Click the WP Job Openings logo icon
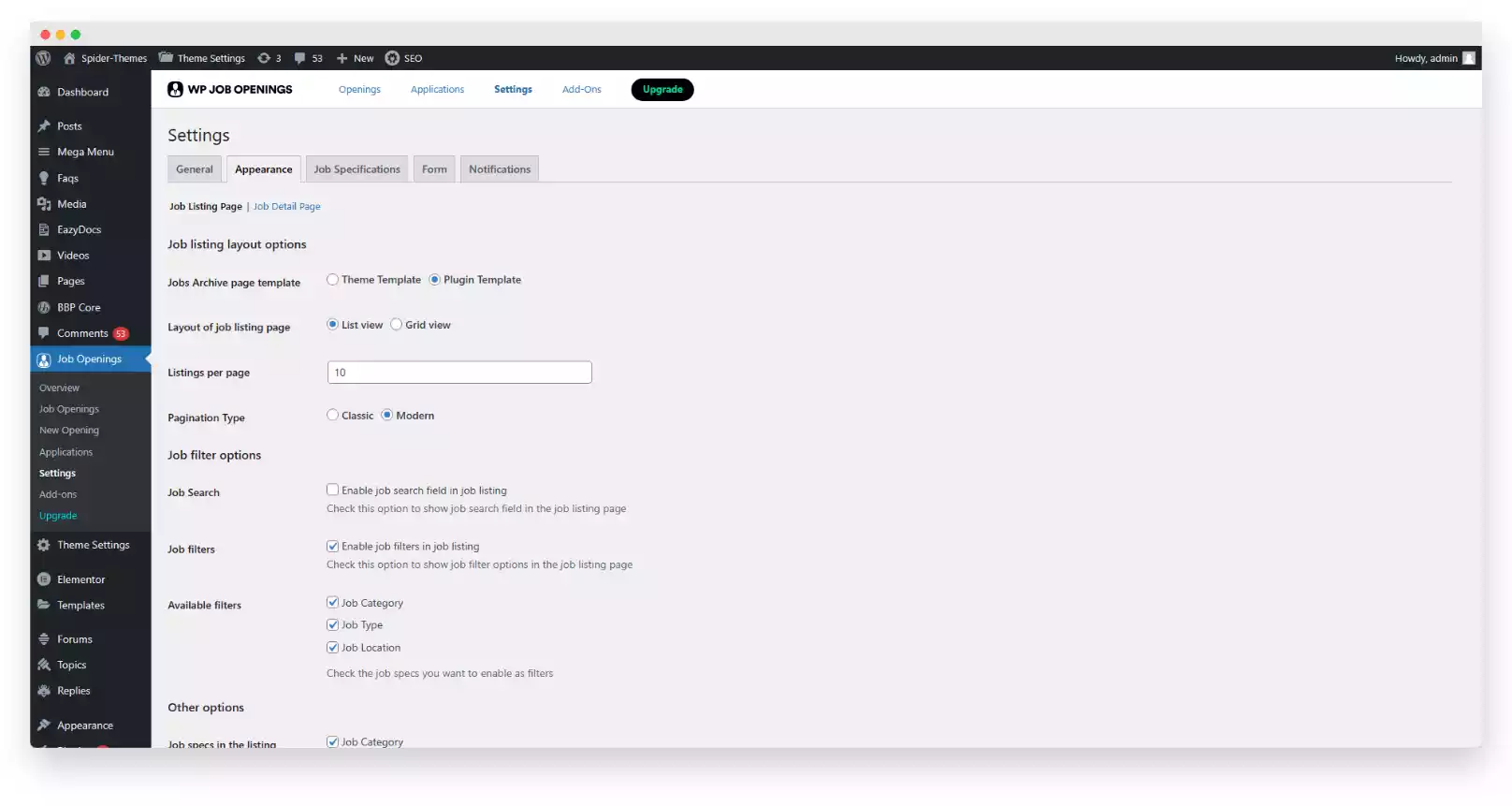 175,90
